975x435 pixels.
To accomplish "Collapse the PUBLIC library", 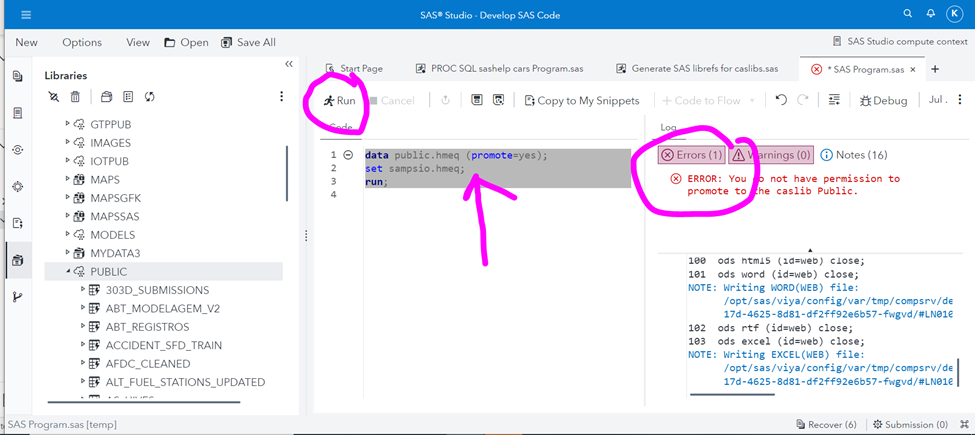I will 67,272.
